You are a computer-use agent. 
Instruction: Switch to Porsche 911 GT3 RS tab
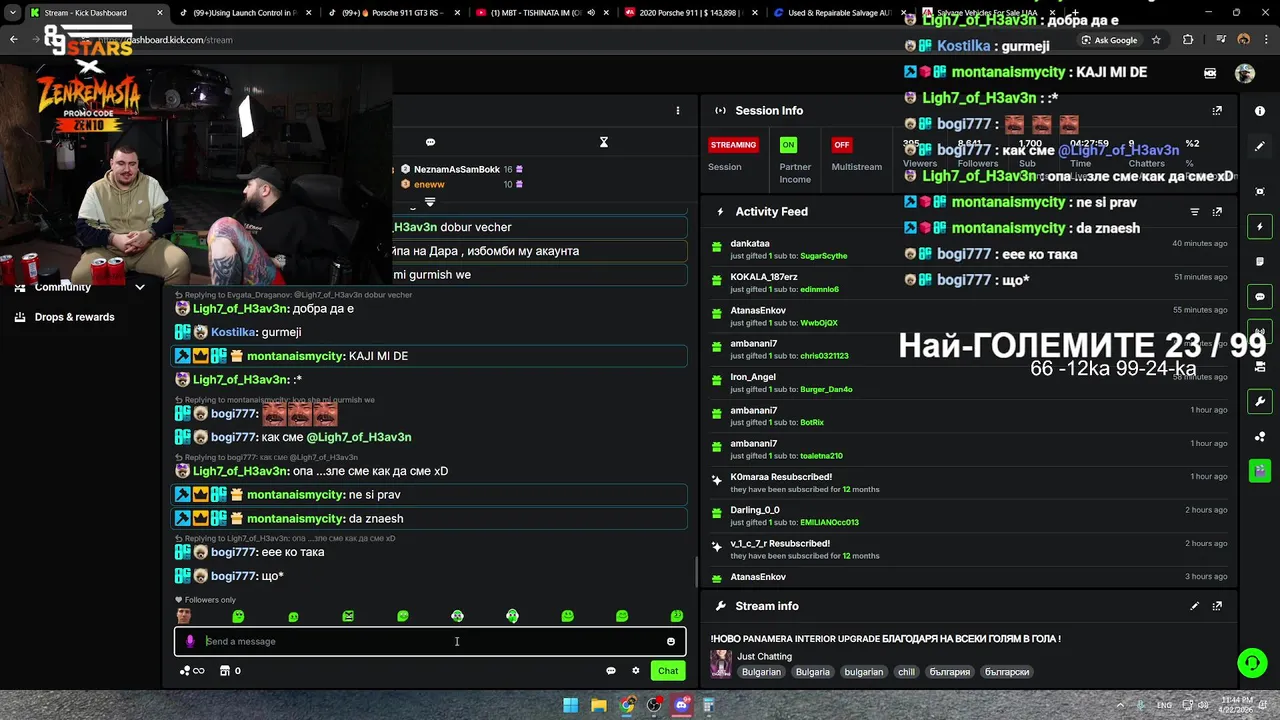[x=392, y=13]
